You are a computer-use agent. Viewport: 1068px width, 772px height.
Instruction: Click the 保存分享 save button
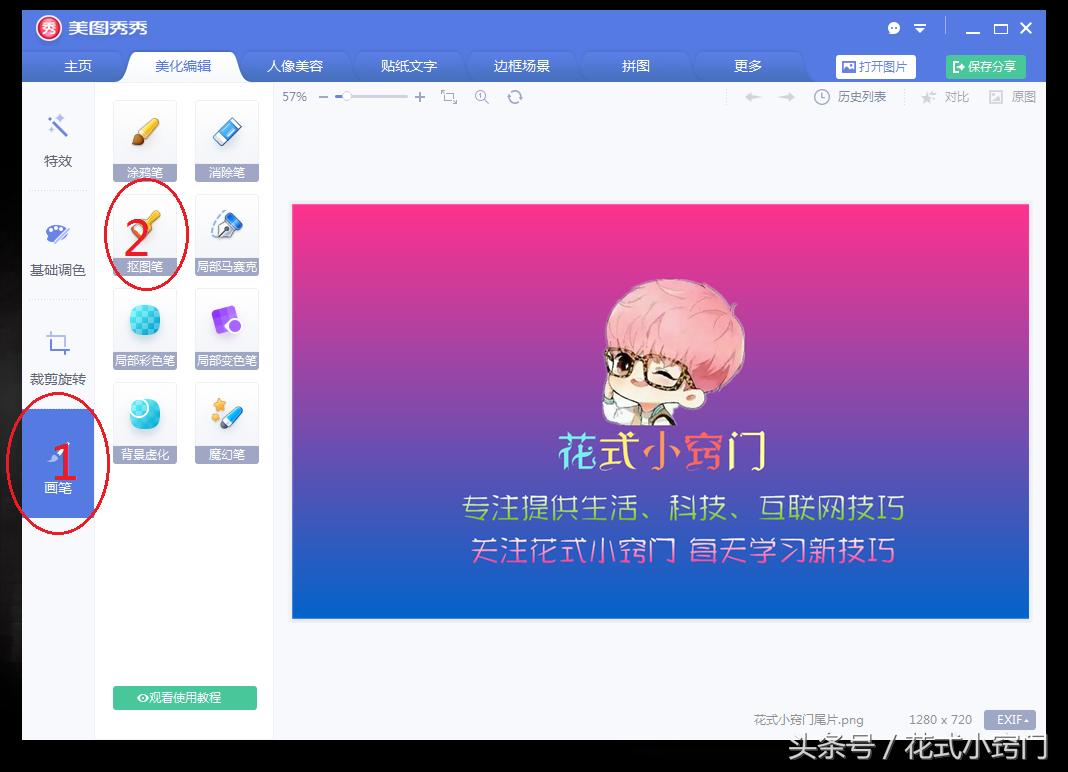(985, 66)
